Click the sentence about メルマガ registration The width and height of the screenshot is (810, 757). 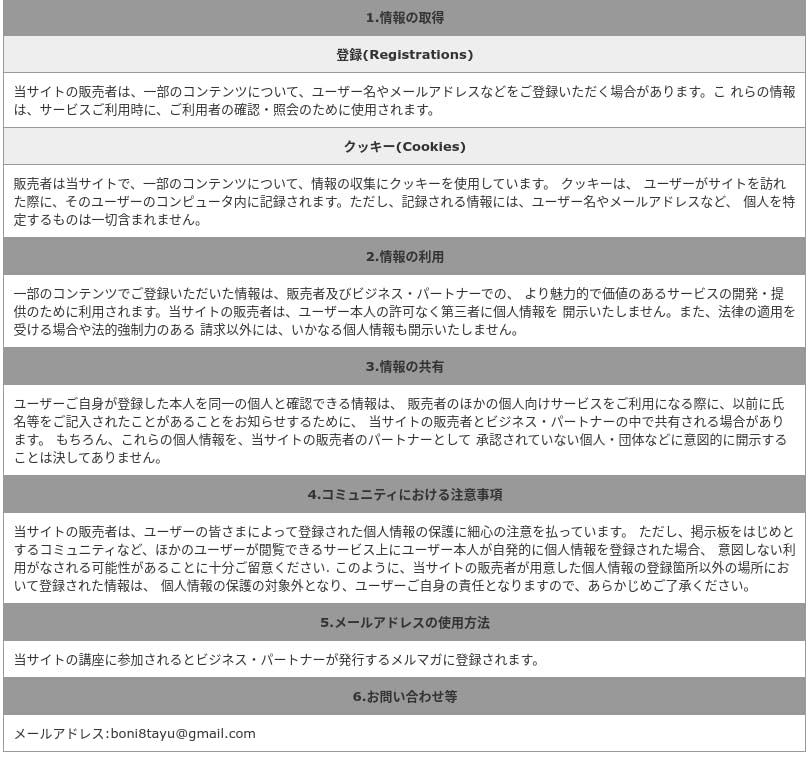point(276,660)
